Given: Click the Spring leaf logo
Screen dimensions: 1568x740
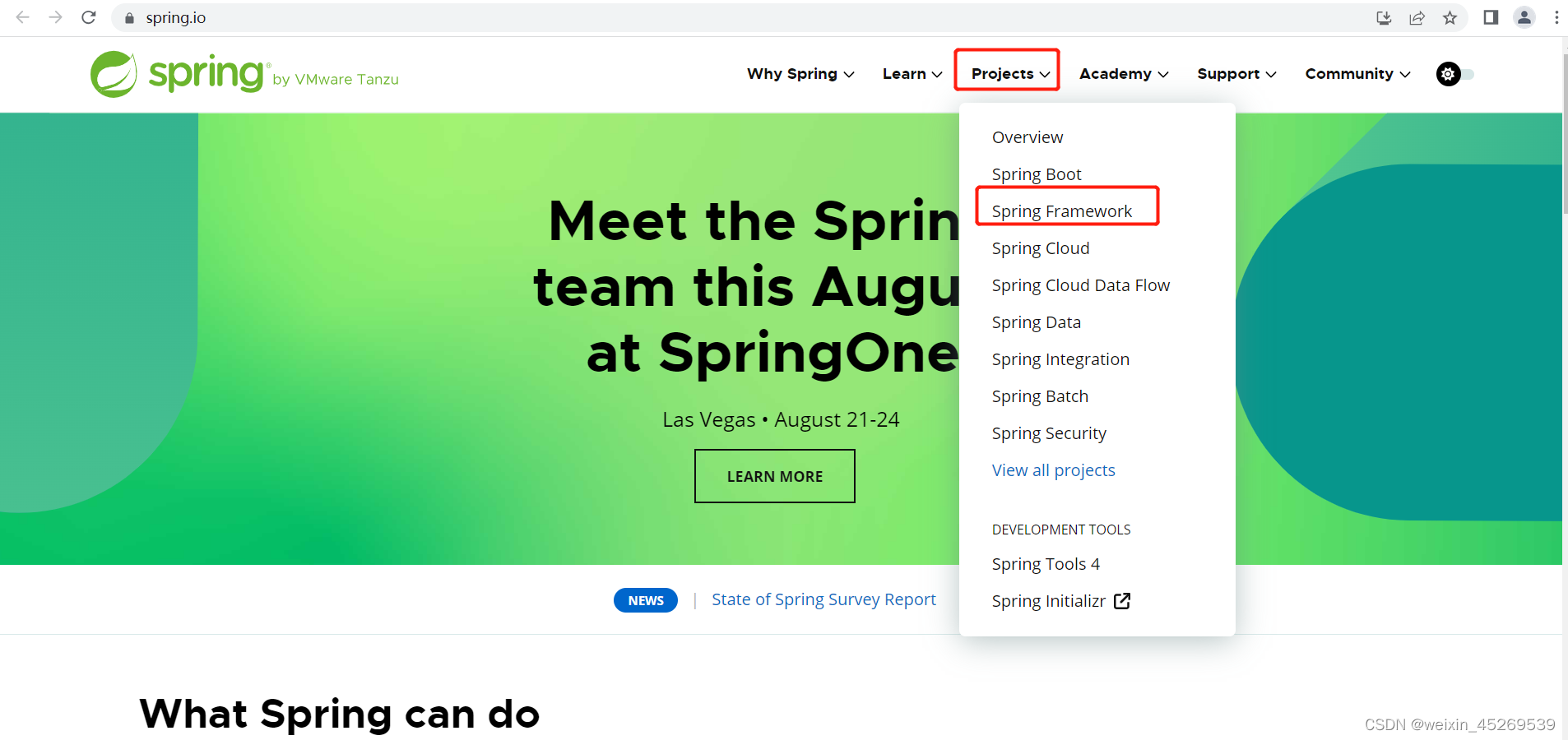Looking at the screenshot, I should coord(115,73).
